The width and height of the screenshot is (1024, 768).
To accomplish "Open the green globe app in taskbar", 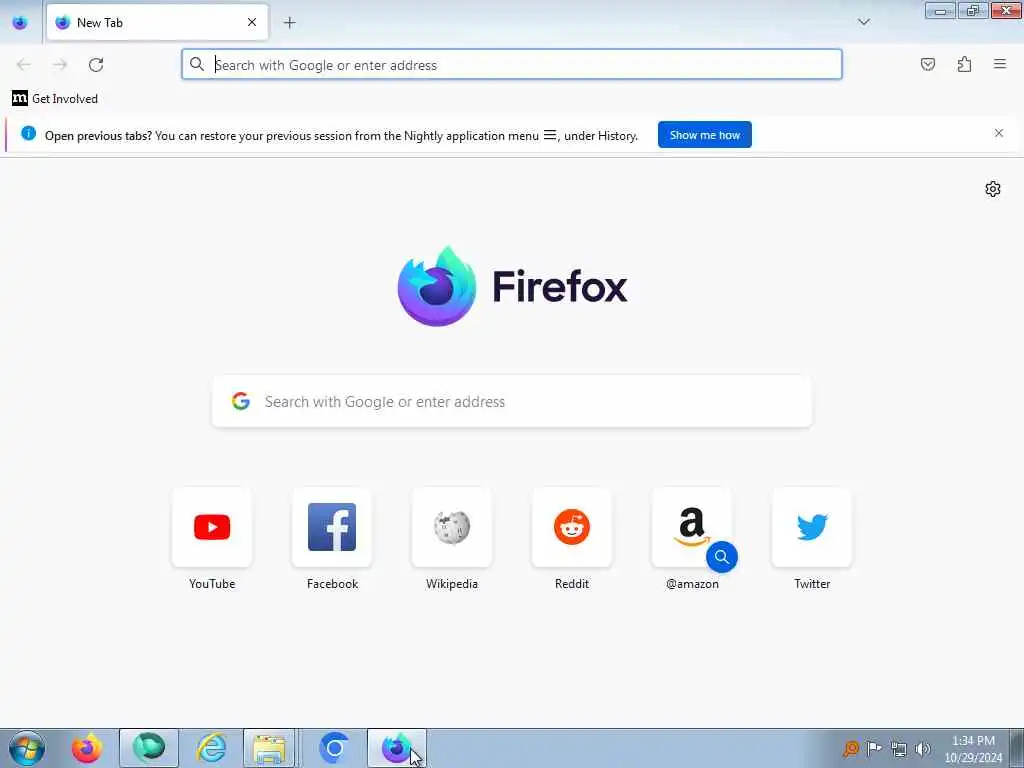I will coord(149,748).
